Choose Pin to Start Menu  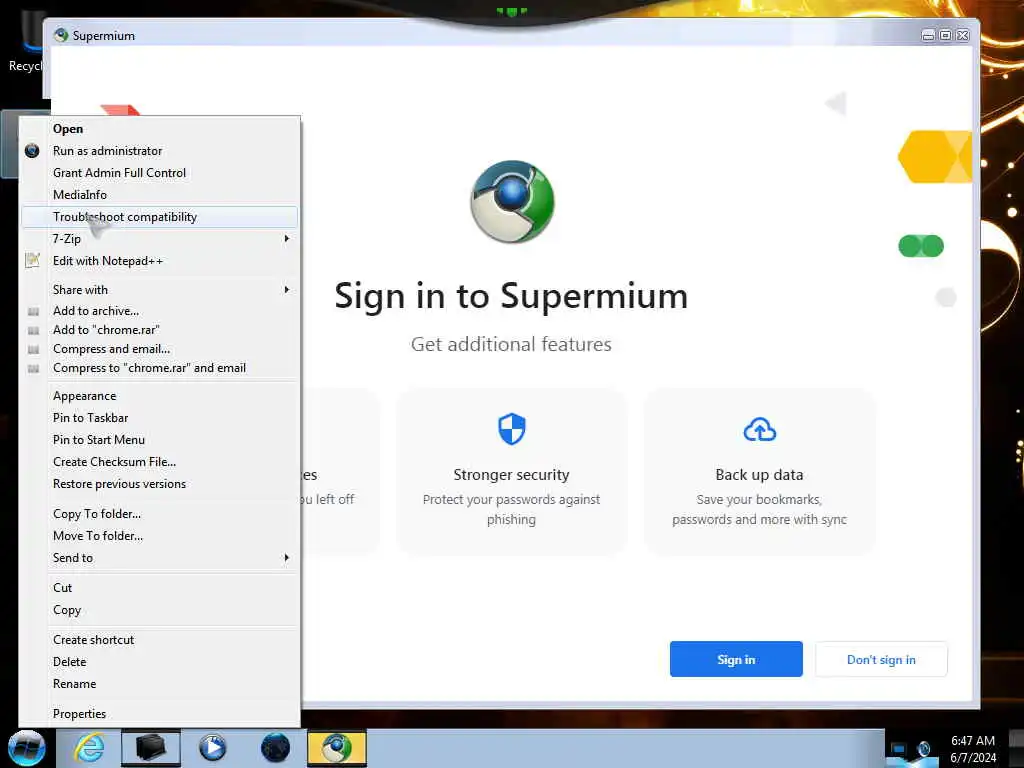point(159,440)
